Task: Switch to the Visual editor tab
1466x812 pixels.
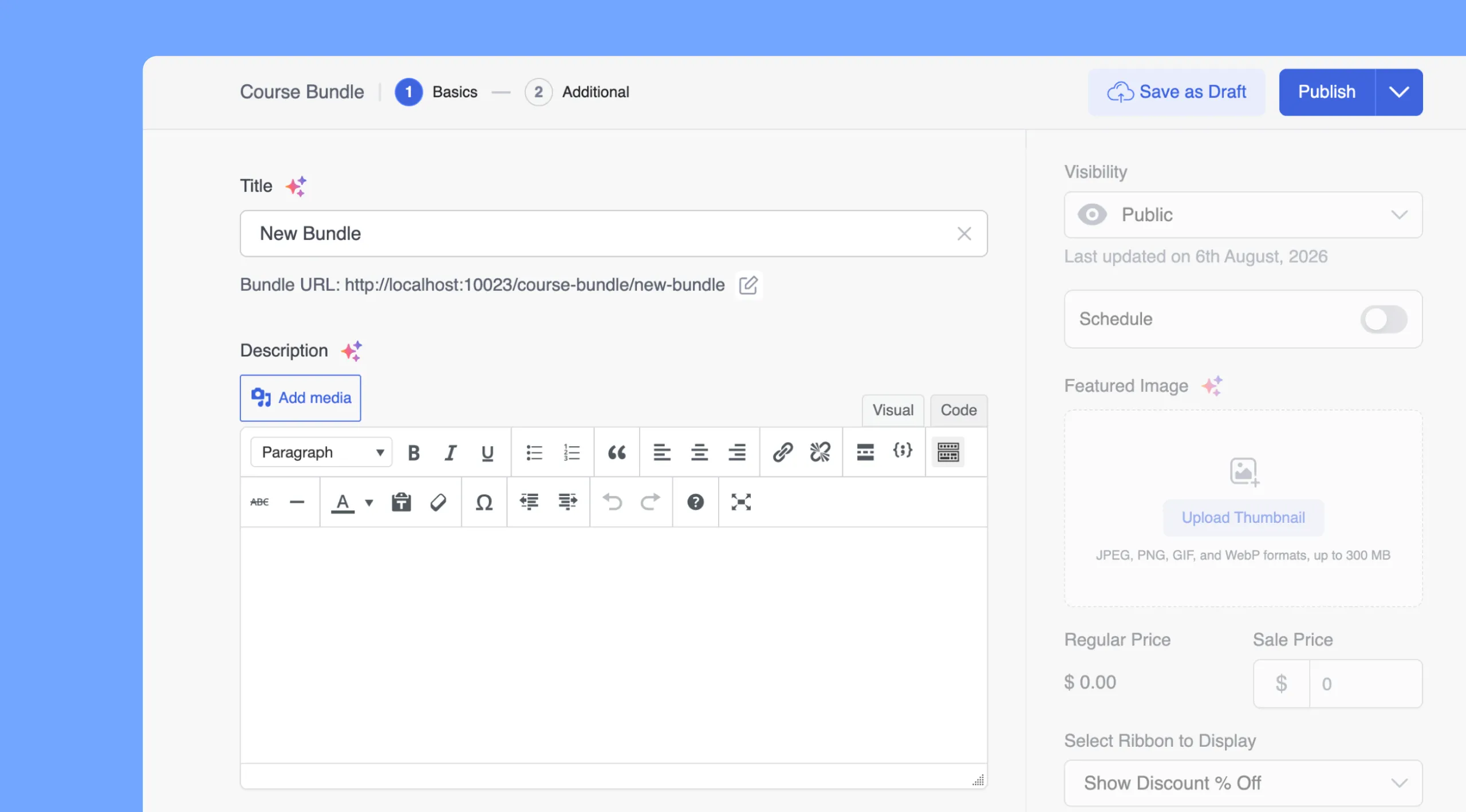Action: pos(893,410)
